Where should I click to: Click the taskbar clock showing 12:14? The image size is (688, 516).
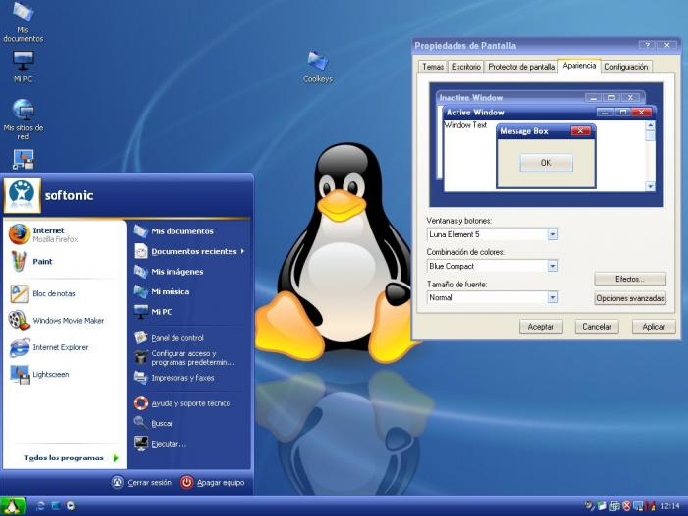[x=670, y=506]
